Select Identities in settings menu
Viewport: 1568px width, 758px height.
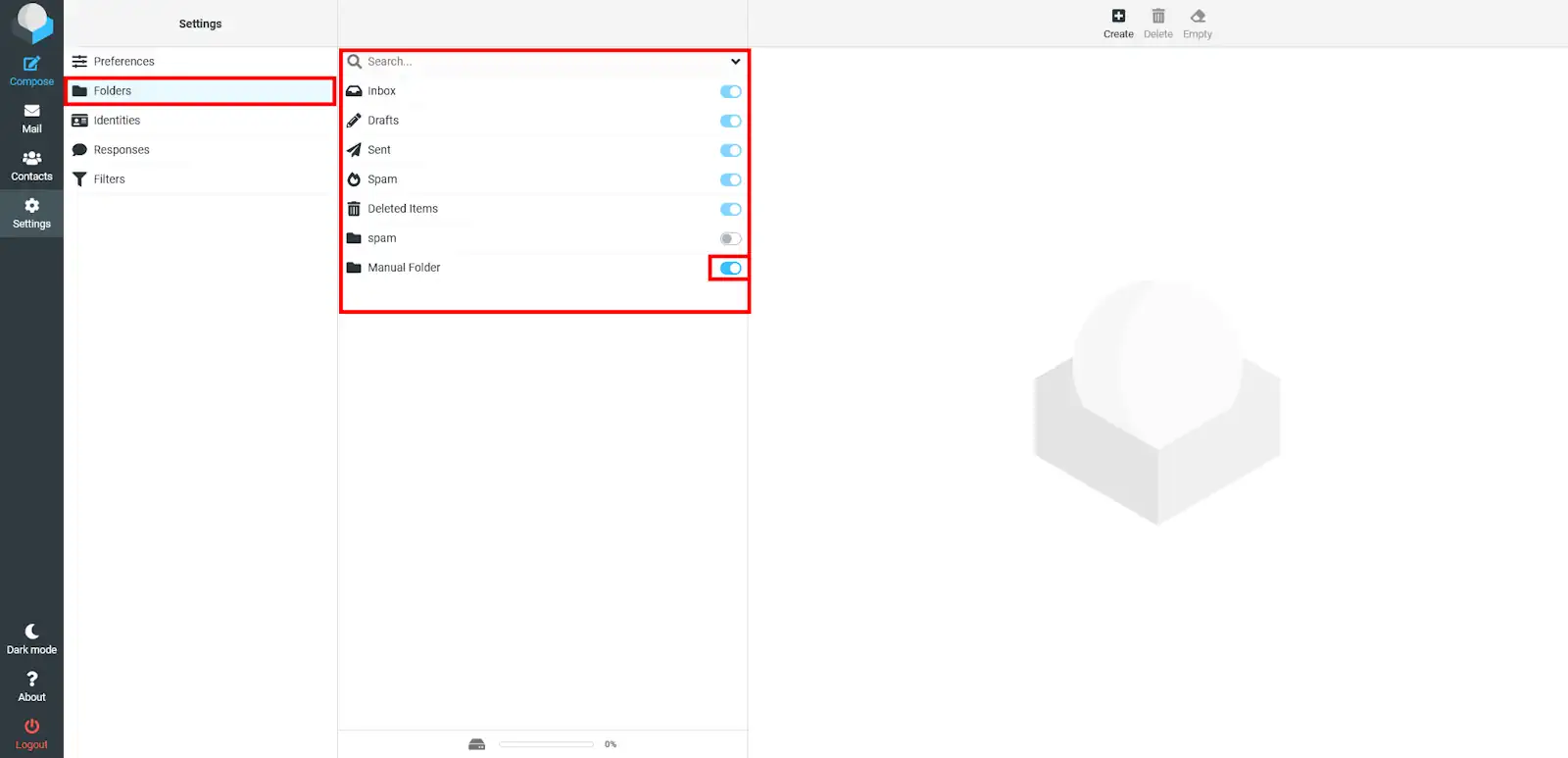pyautogui.click(x=117, y=121)
